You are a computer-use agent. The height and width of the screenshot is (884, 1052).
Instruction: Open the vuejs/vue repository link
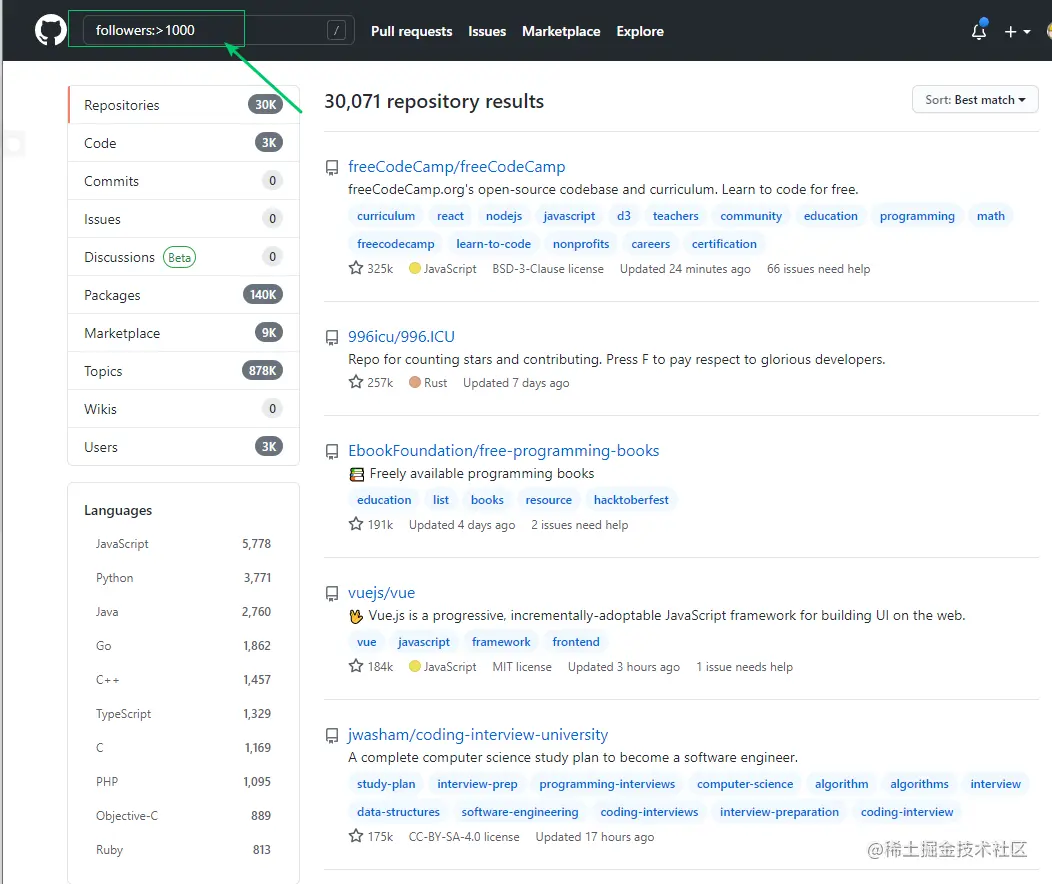(x=381, y=593)
